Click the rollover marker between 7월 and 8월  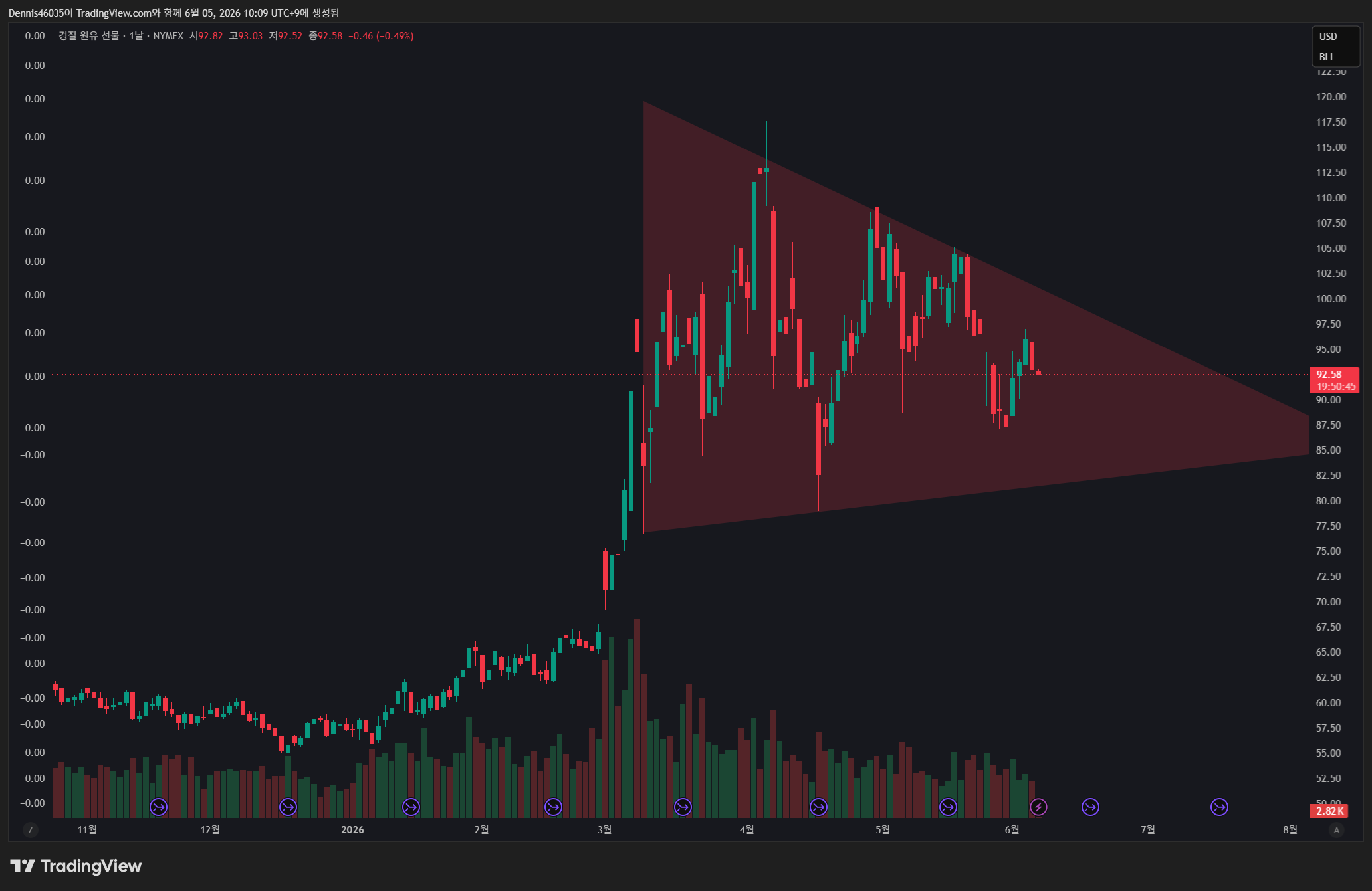click(1219, 807)
